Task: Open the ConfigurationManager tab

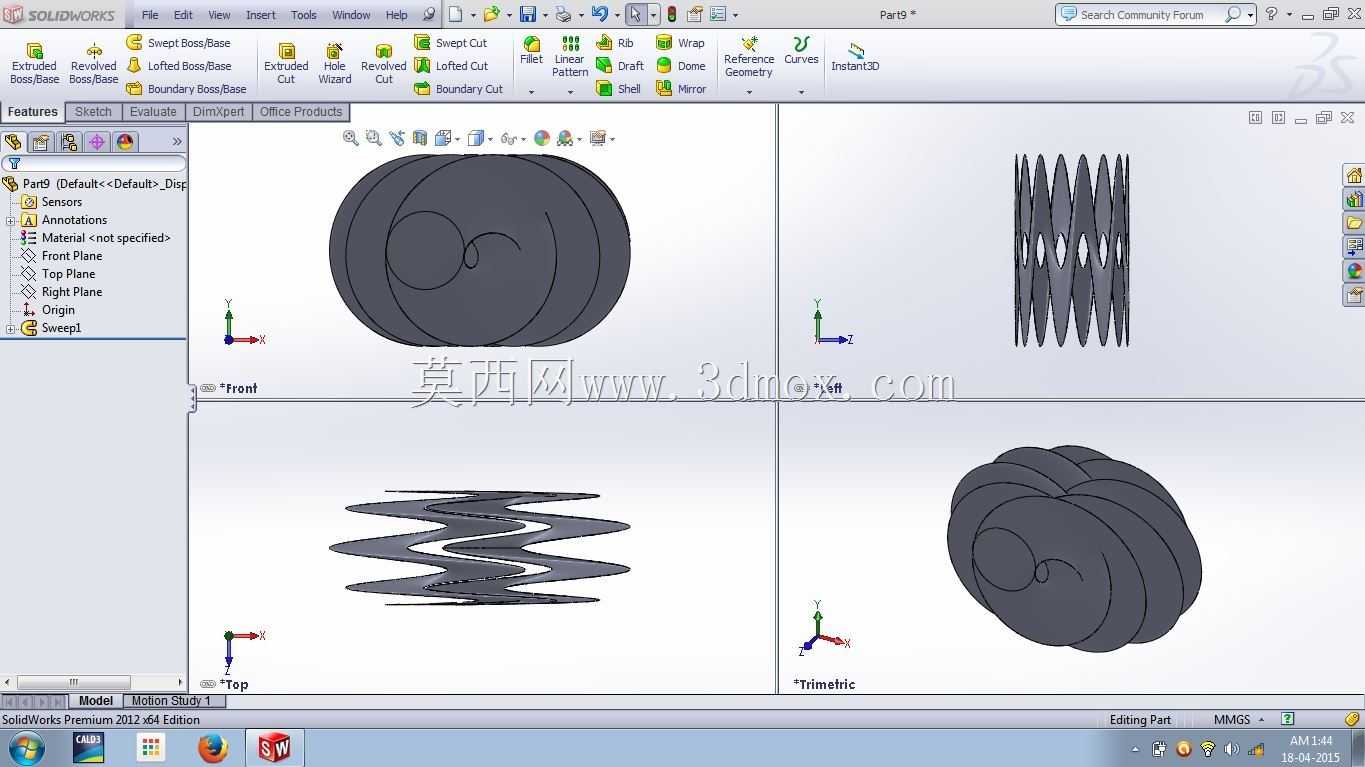Action: pos(69,142)
